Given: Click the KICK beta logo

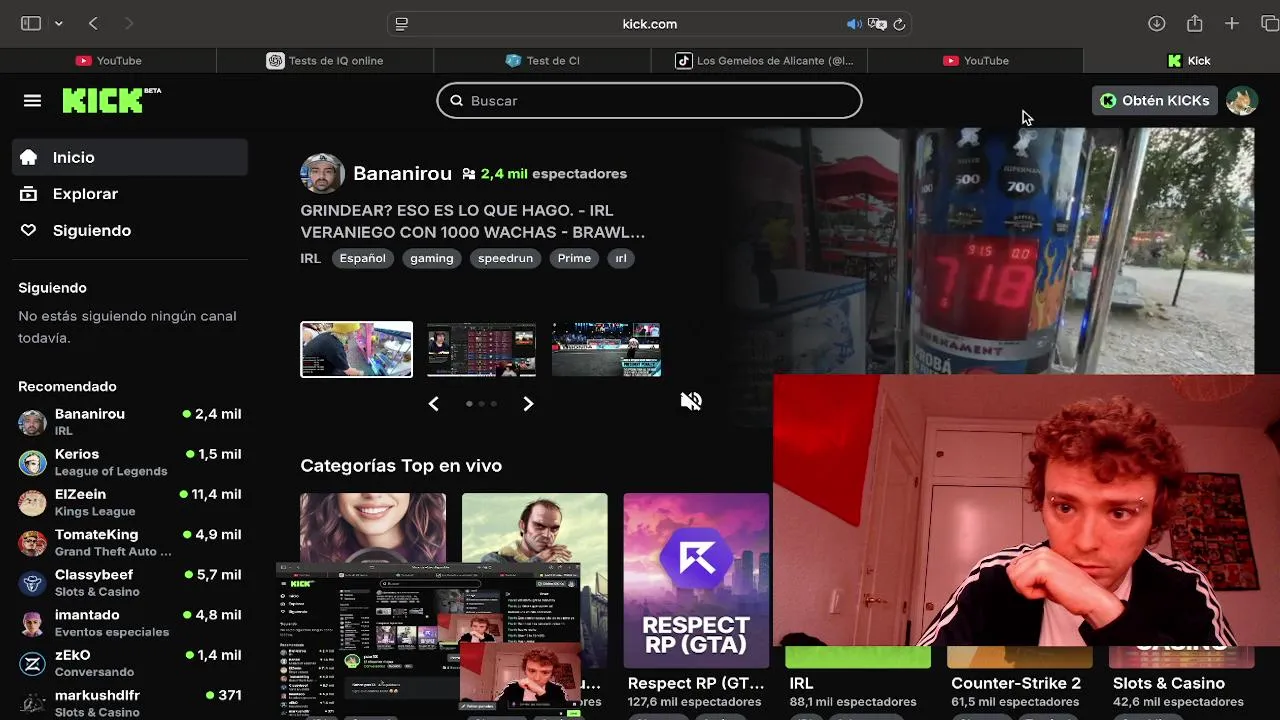Looking at the screenshot, I should point(111,100).
